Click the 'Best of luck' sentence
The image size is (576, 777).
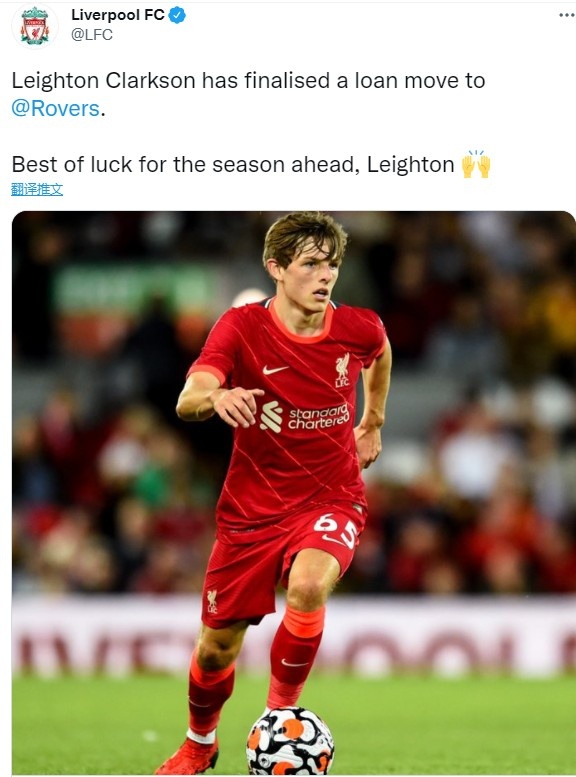233,165
